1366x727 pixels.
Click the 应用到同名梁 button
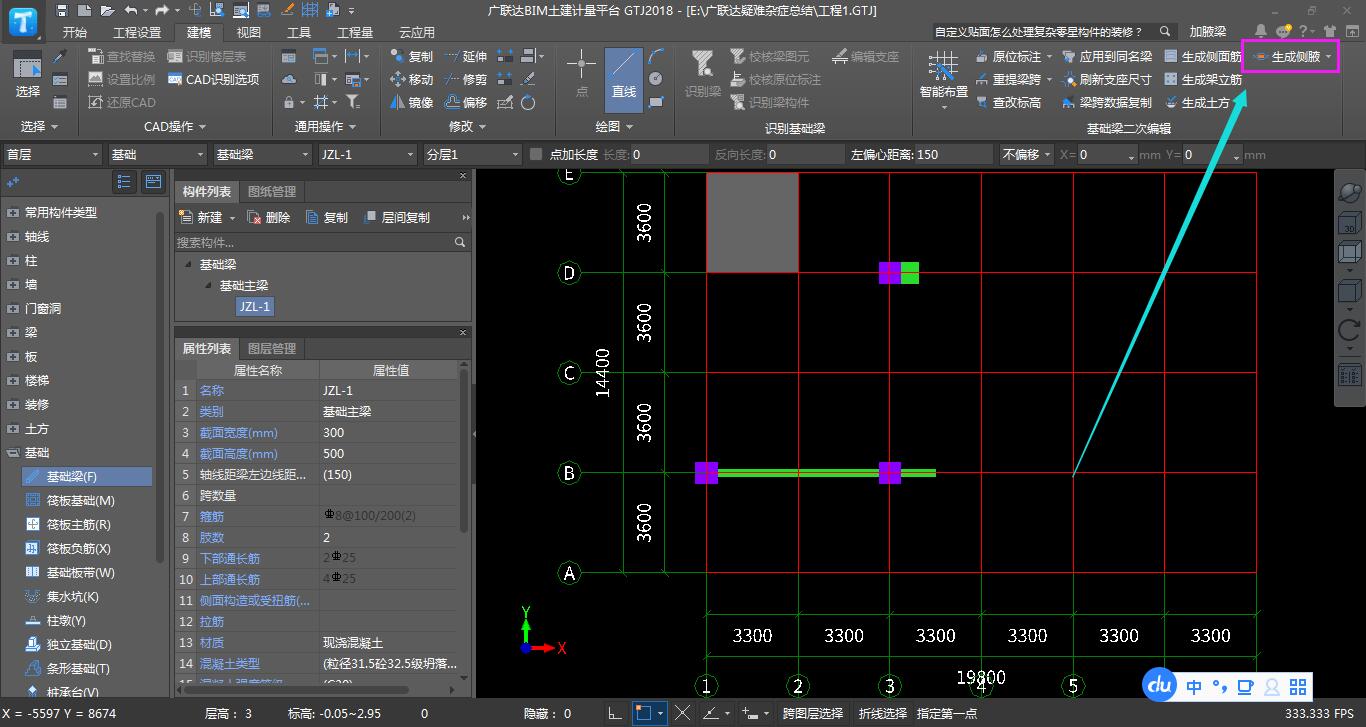coord(1107,57)
